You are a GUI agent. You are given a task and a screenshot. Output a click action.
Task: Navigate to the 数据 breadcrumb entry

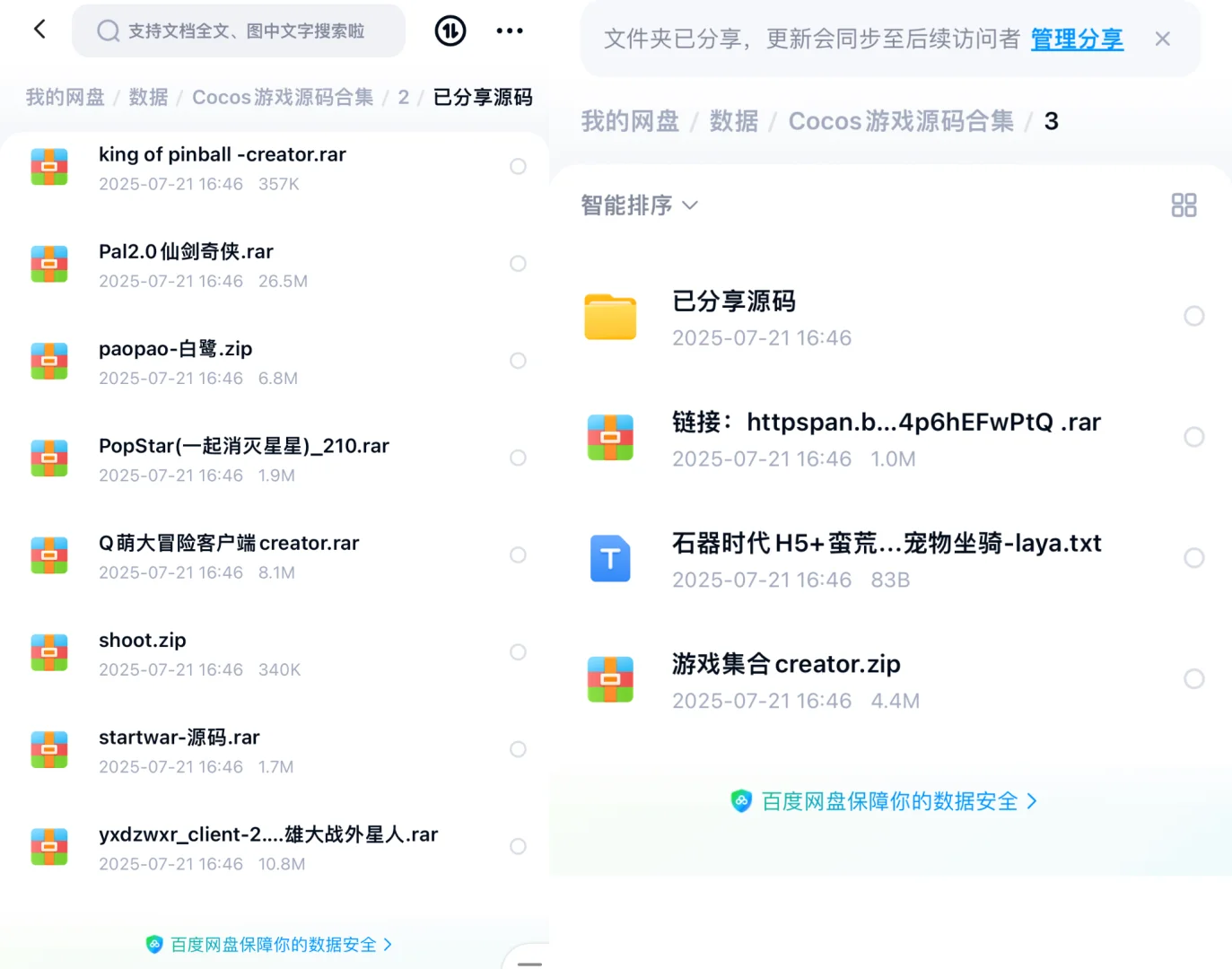click(x=148, y=97)
